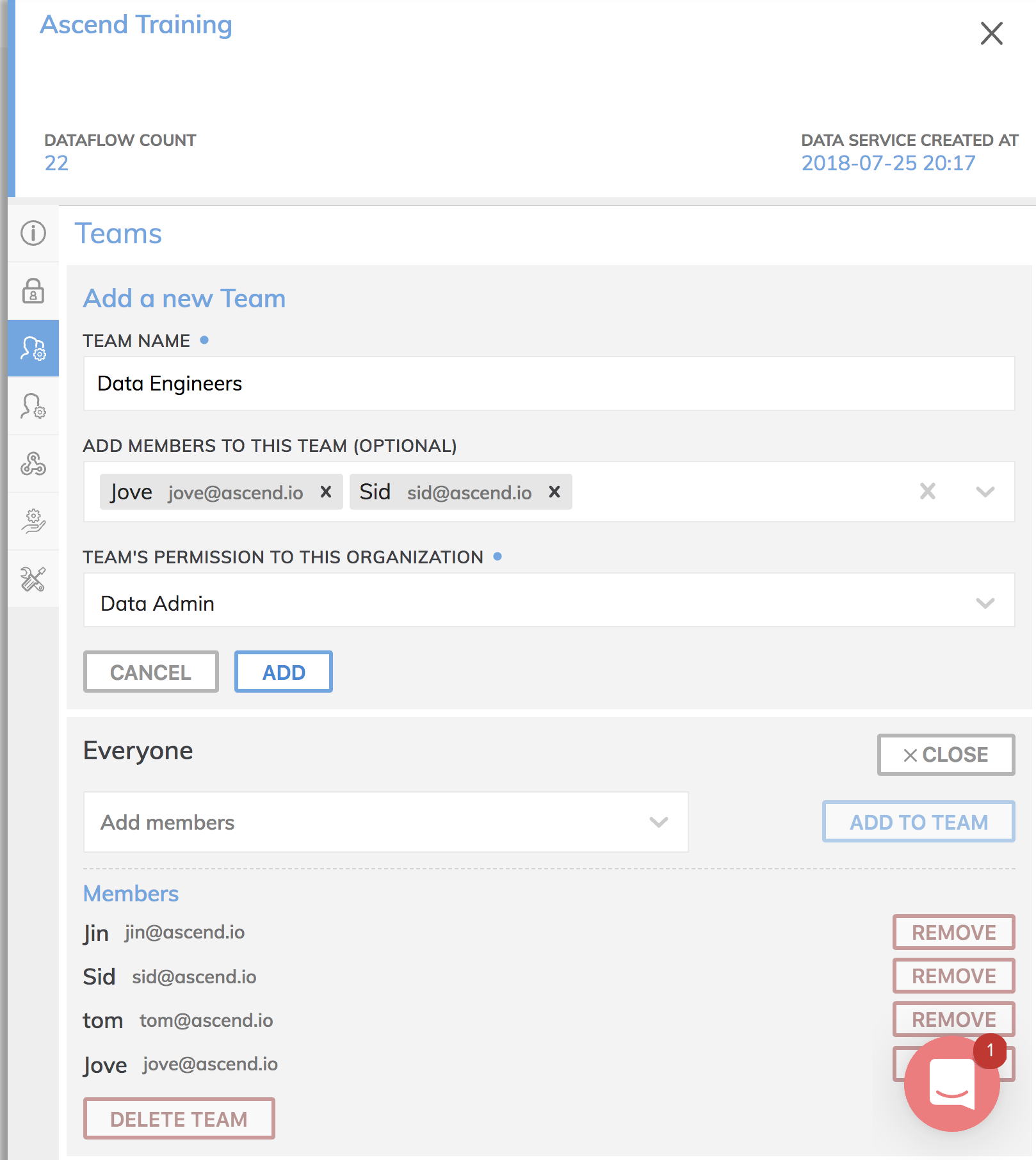Open the chat support bubble
Screen dimensions: 1036x1160
952,1084
